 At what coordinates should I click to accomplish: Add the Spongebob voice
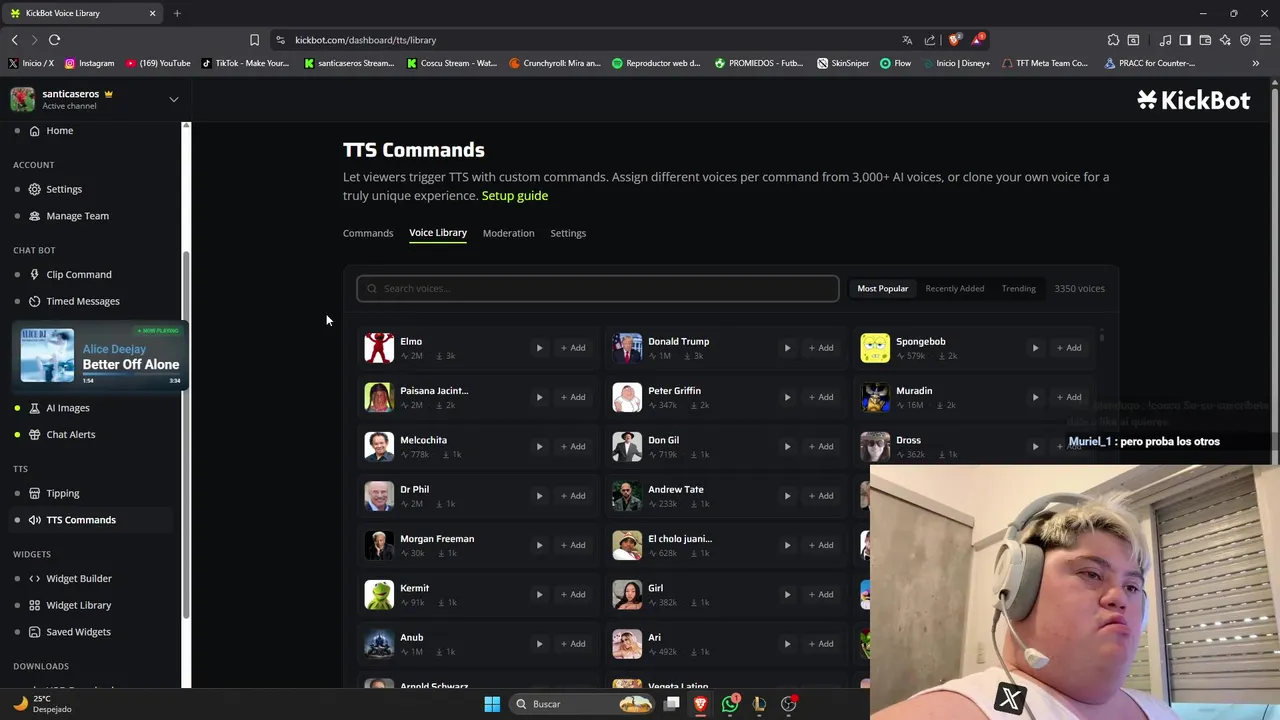click(1069, 348)
